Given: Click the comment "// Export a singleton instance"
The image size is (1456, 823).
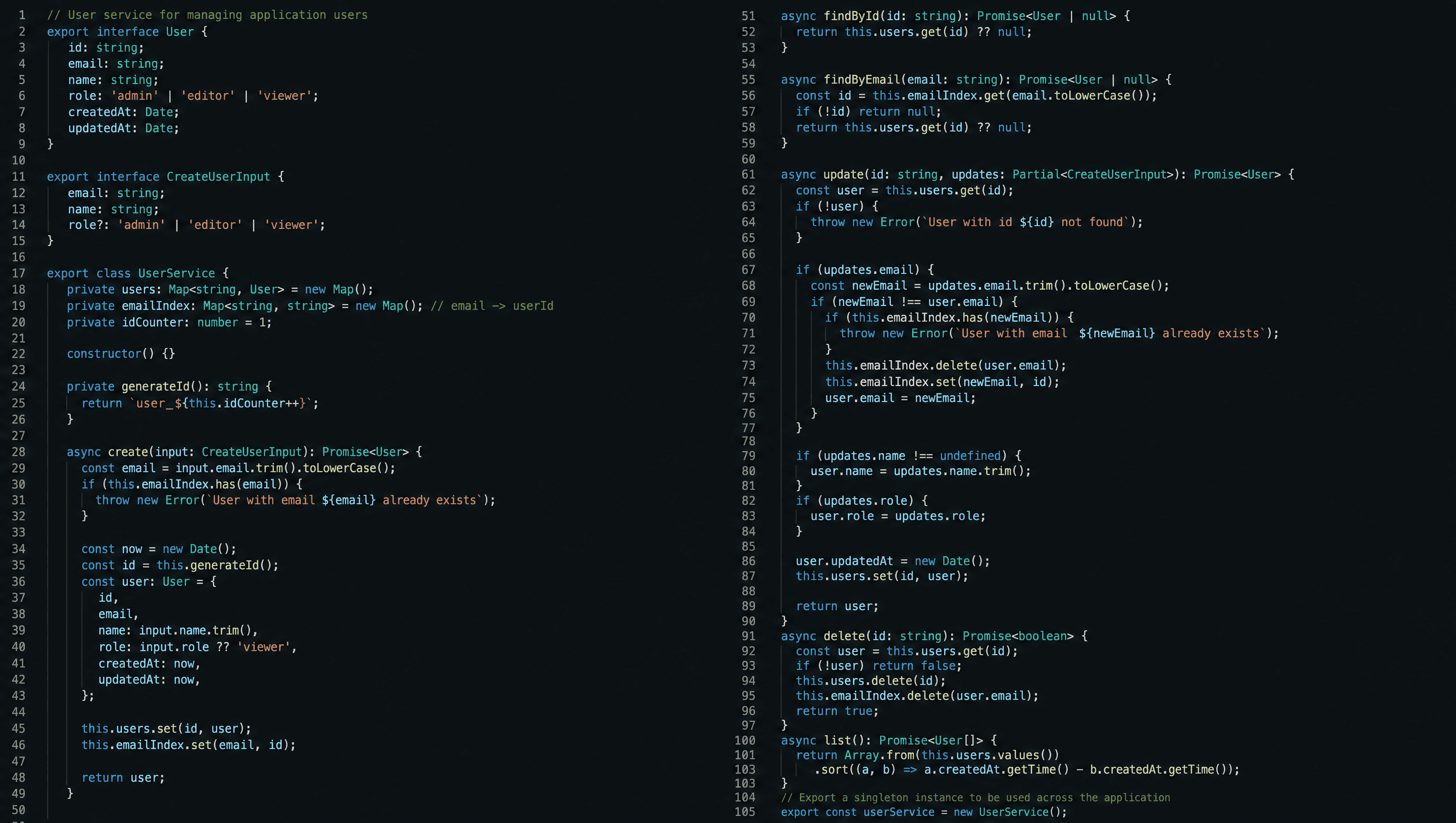Looking at the screenshot, I should click(976, 798).
